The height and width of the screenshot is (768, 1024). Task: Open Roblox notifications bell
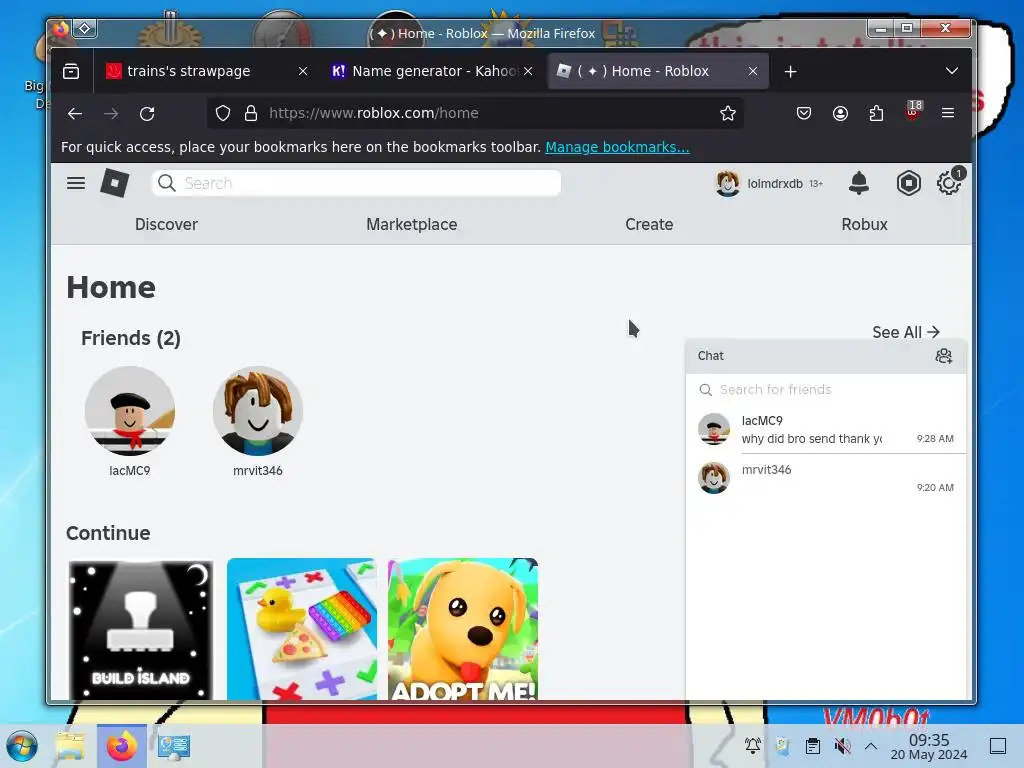tap(859, 184)
